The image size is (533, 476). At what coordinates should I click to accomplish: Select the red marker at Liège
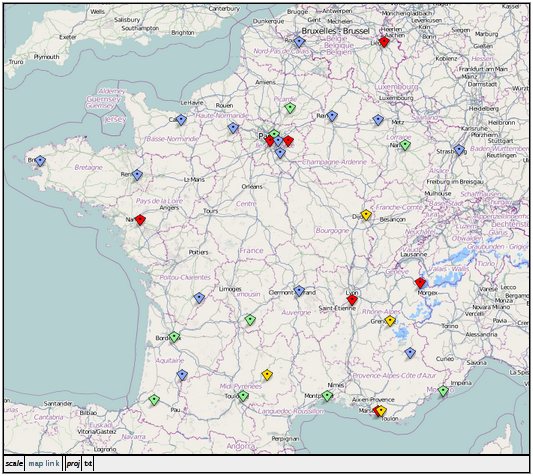coord(384,42)
